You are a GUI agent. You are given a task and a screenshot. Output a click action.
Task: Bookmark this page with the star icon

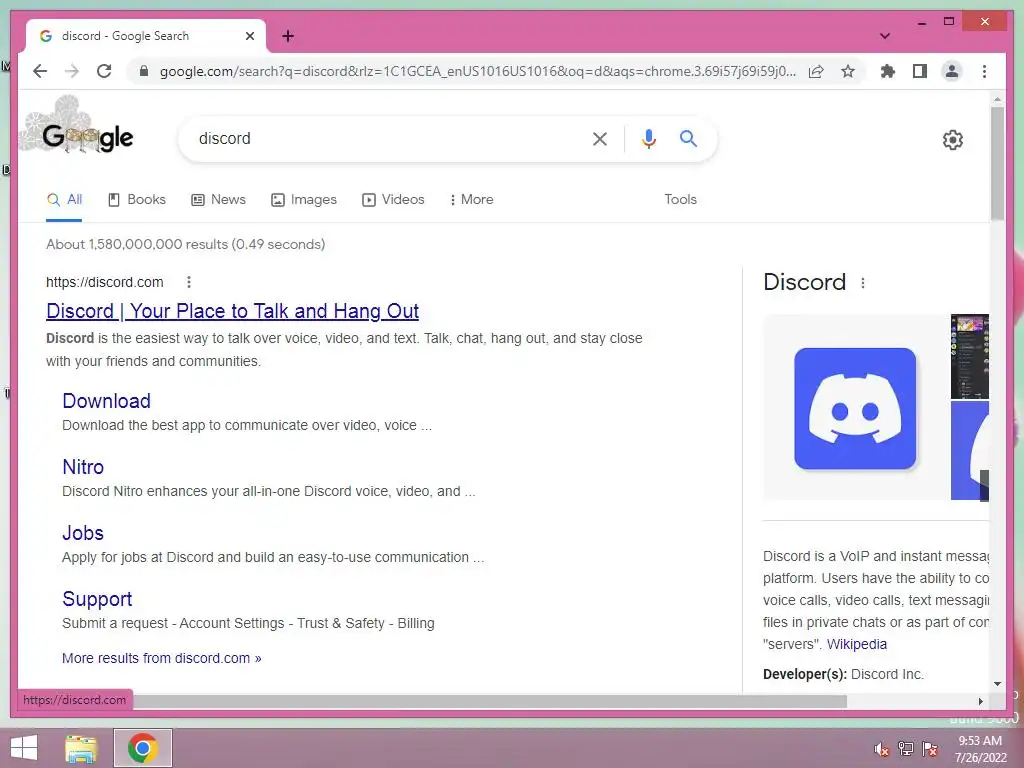848,71
